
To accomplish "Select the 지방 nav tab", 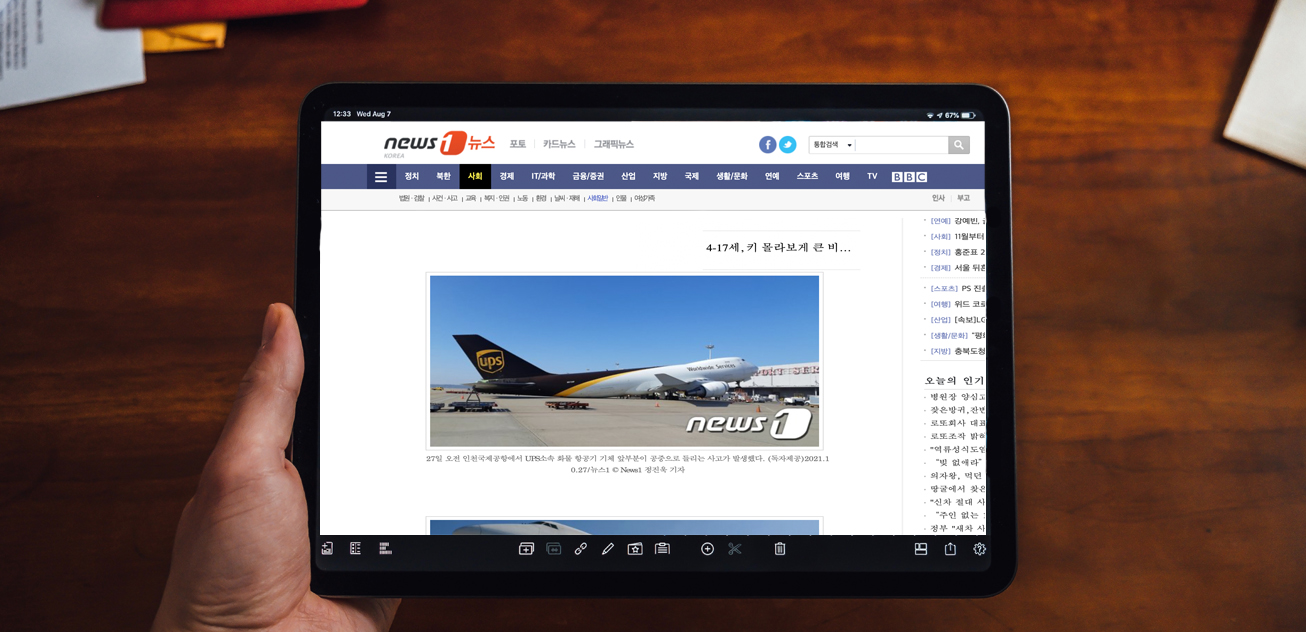I will tap(660, 177).
